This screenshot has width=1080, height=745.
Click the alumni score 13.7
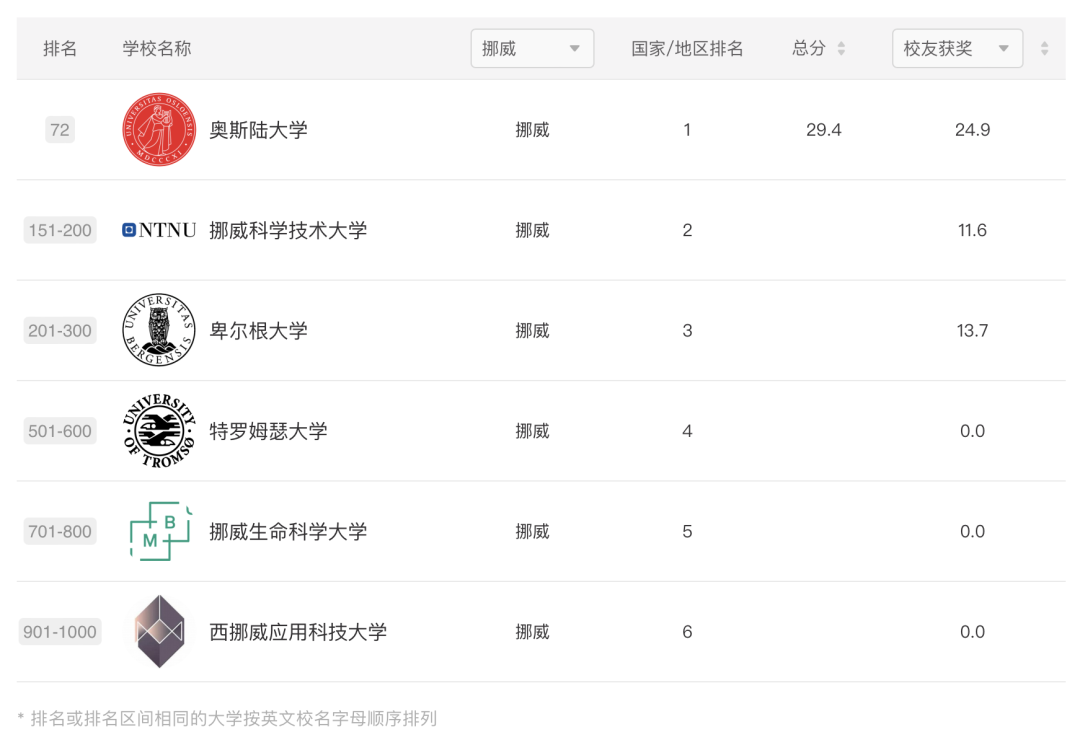pos(973,330)
